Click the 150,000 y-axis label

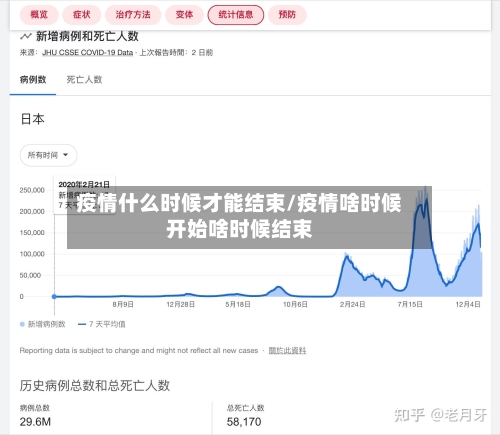pyautogui.click(x=32, y=233)
